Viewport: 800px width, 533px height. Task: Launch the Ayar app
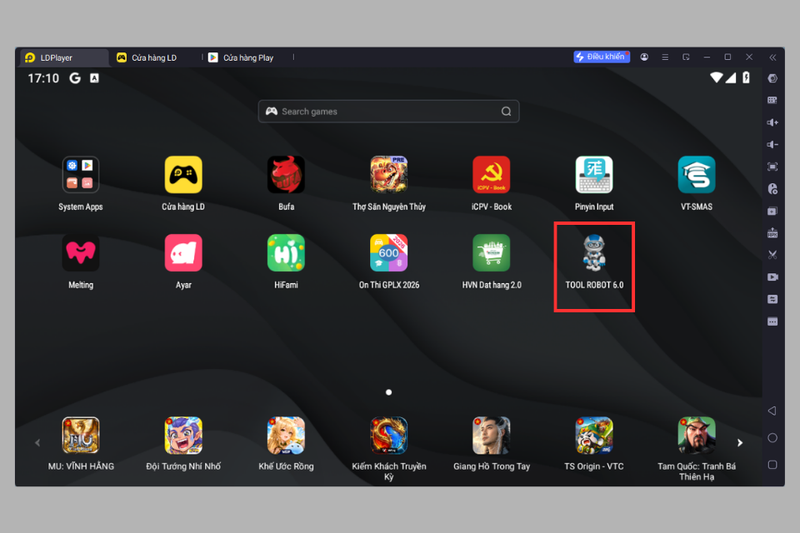click(x=183, y=253)
